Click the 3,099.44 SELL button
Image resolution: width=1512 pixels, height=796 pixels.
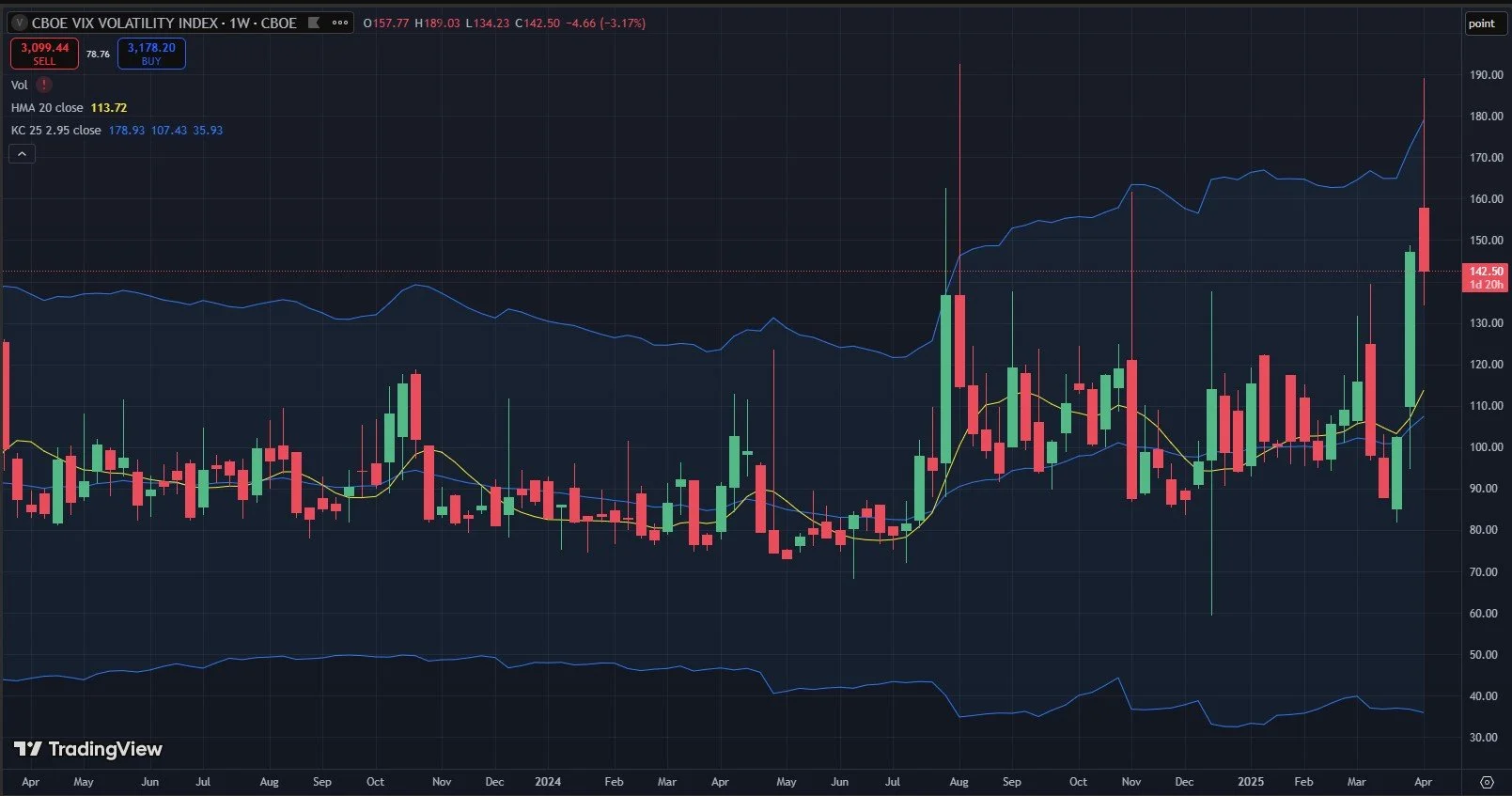[44, 54]
